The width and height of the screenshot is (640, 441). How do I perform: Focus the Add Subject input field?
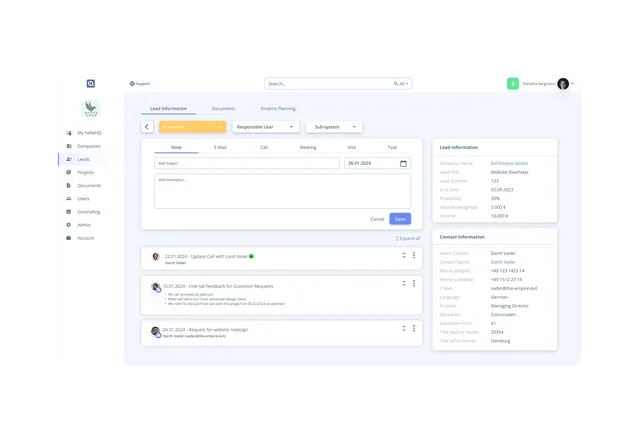pyautogui.click(x=247, y=163)
